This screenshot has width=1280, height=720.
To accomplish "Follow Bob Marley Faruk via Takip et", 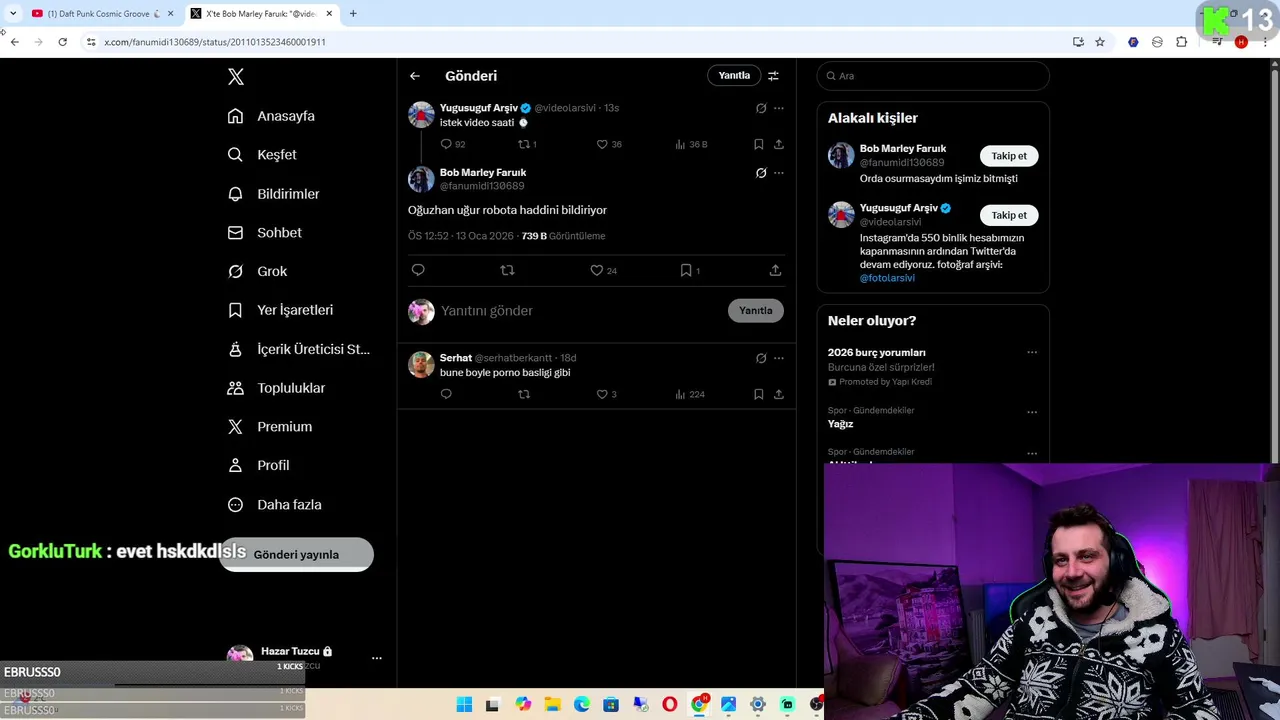I will [x=1009, y=156].
